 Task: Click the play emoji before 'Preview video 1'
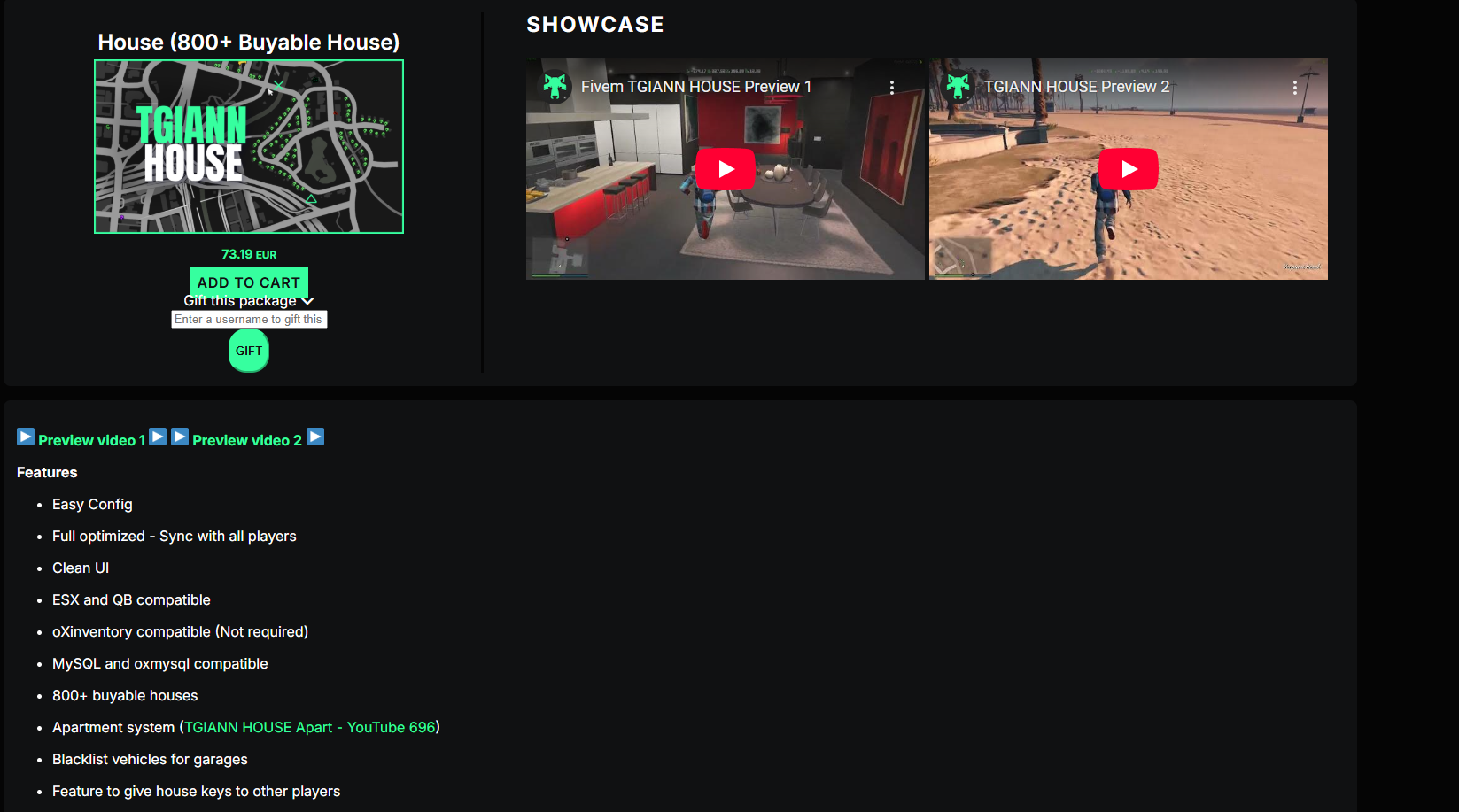pos(26,437)
